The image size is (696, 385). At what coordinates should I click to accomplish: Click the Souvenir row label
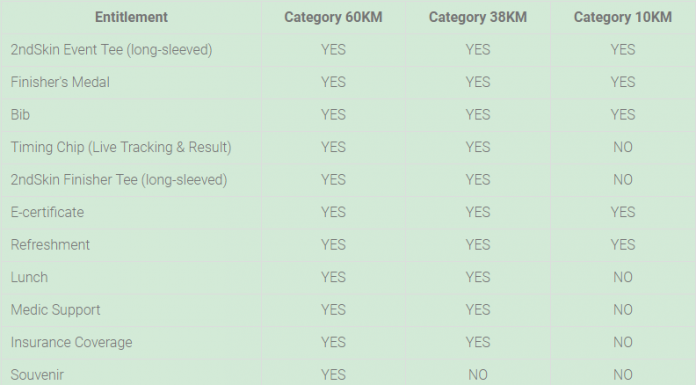coord(37,375)
